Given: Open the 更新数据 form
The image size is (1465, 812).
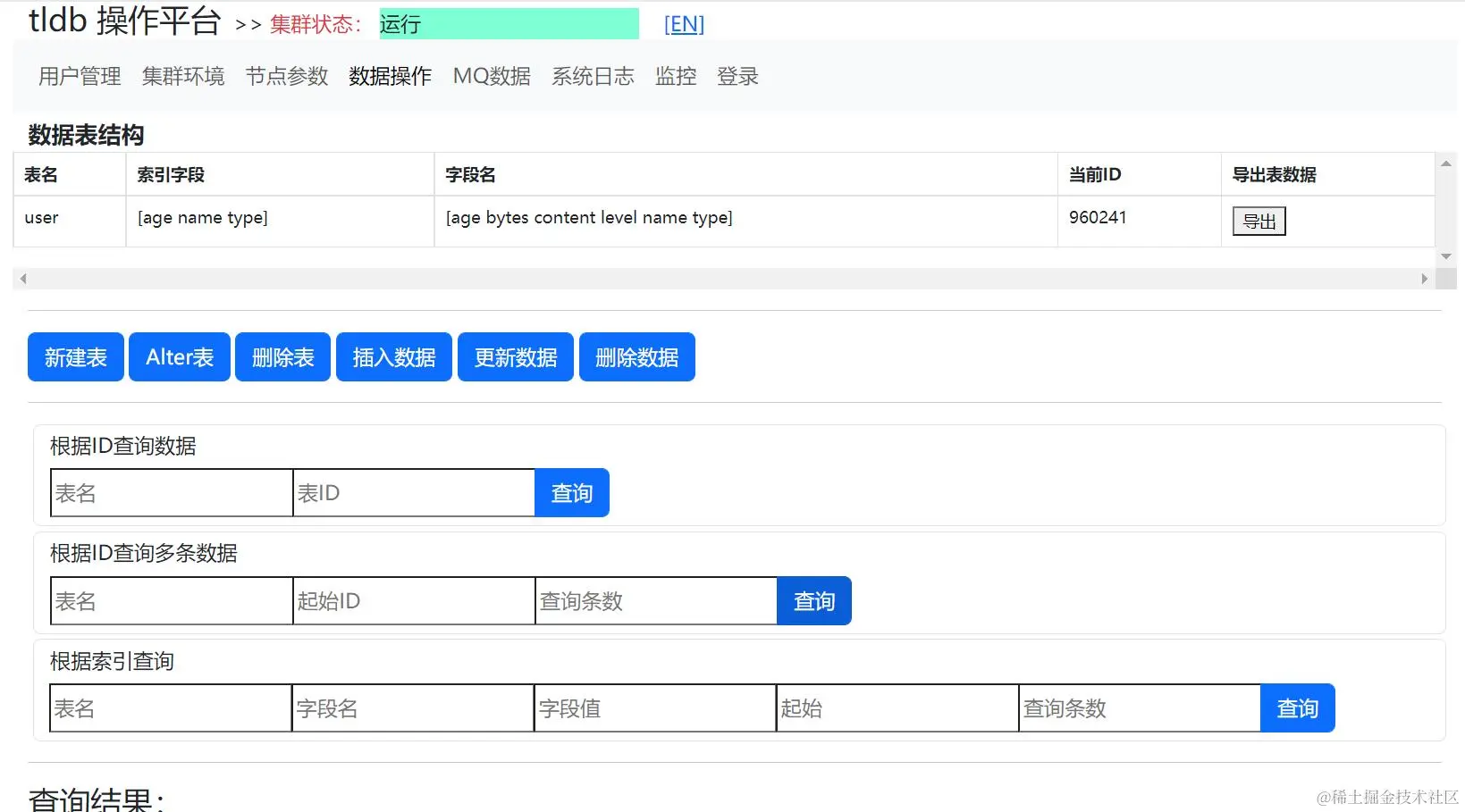Looking at the screenshot, I should (x=516, y=357).
